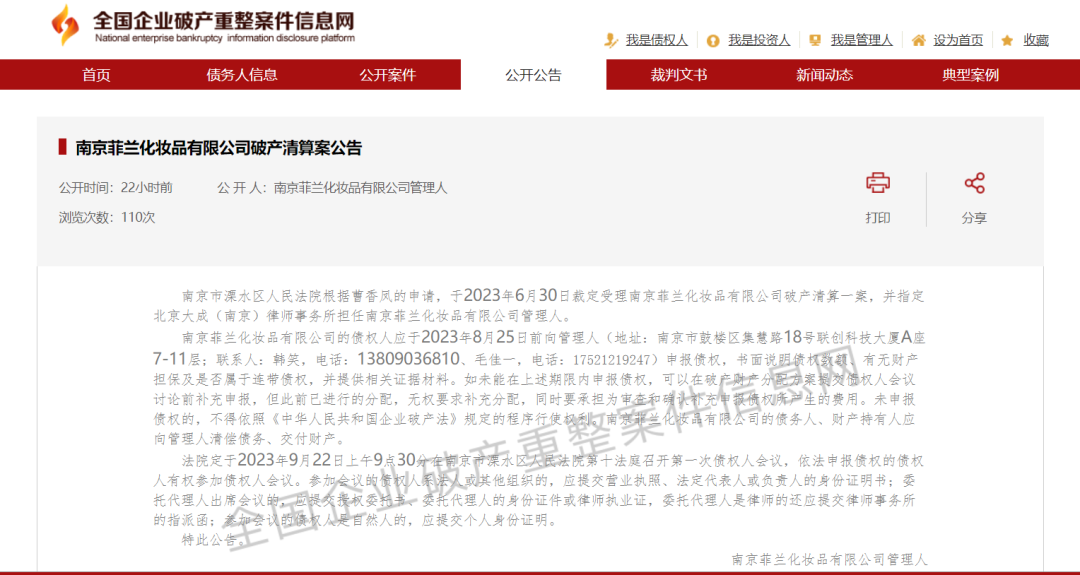Open the 首页 navigation tab
1080x575 pixels.
click(96, 75)
